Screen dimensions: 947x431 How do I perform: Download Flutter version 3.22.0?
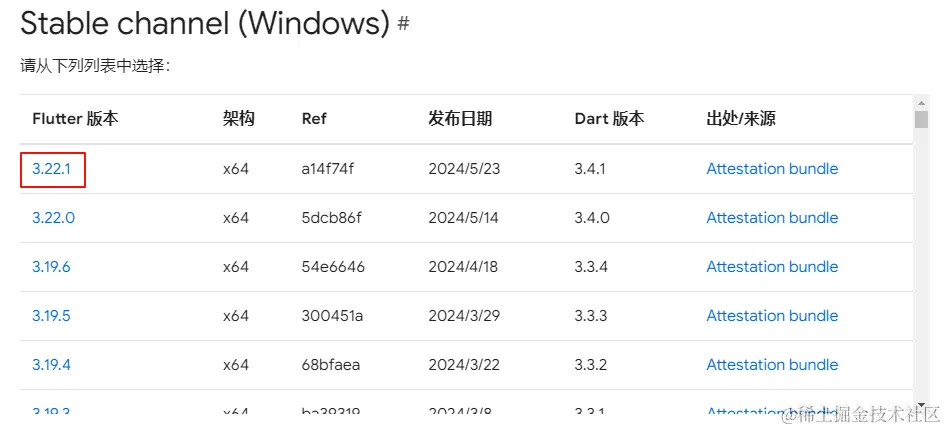coord(53,218)
